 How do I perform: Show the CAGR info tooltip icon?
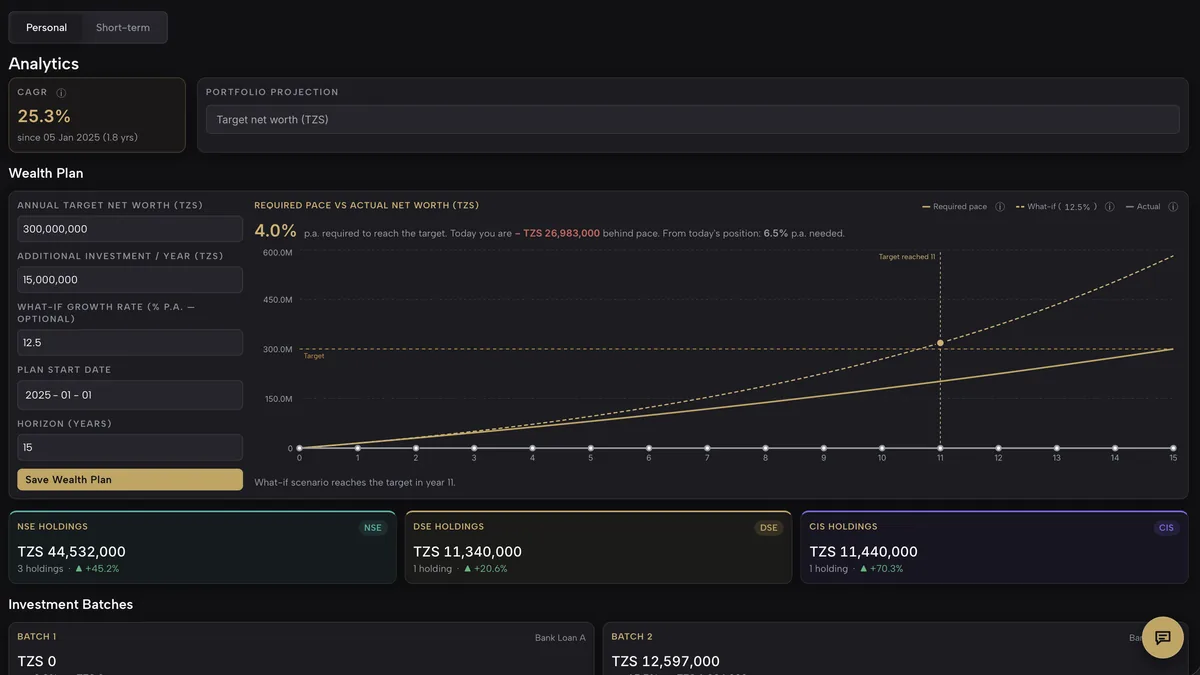point(61,93)
